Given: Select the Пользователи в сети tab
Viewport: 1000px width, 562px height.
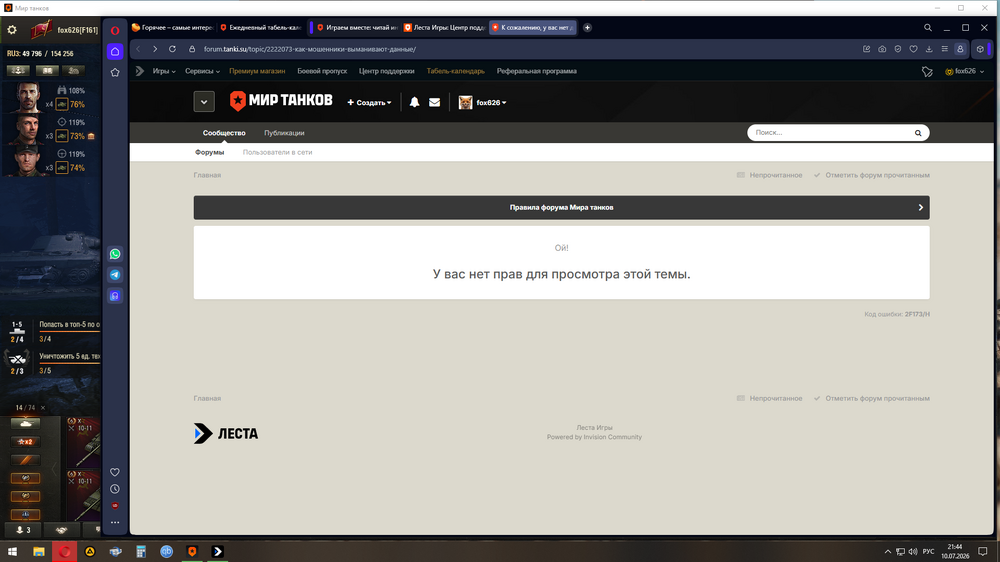Looking at the screenshot, I should 277,152.
